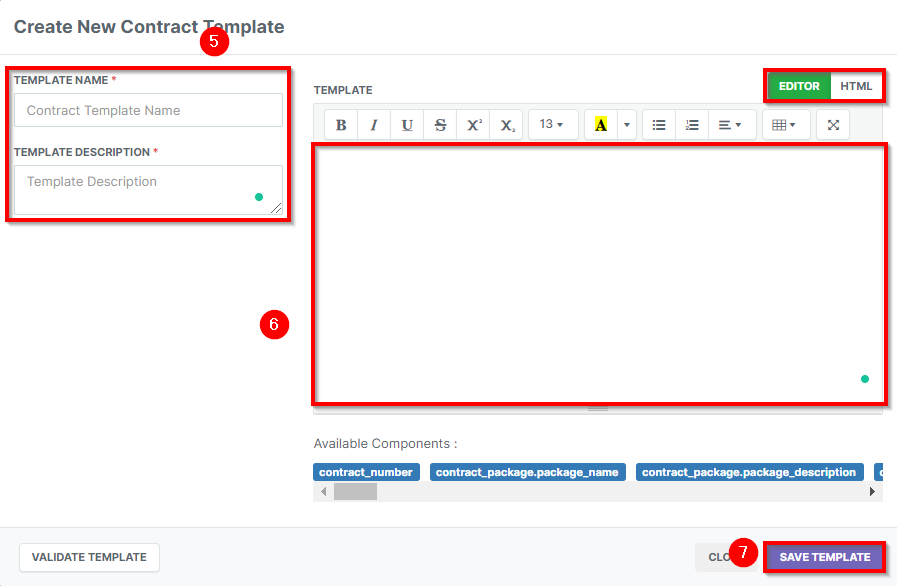This screenshot has width=897, height=586.
Task: Open text color options arrow
Action: pyautogui.click(x=627, y=125)
